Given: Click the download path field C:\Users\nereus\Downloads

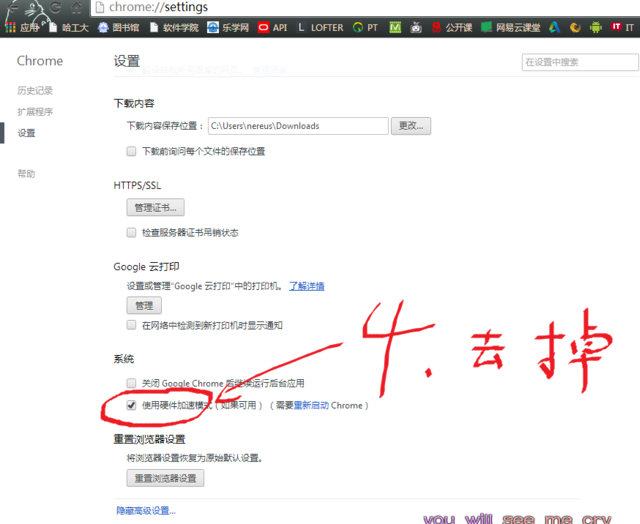Looking at the screenshot, I should coord(298,126).
